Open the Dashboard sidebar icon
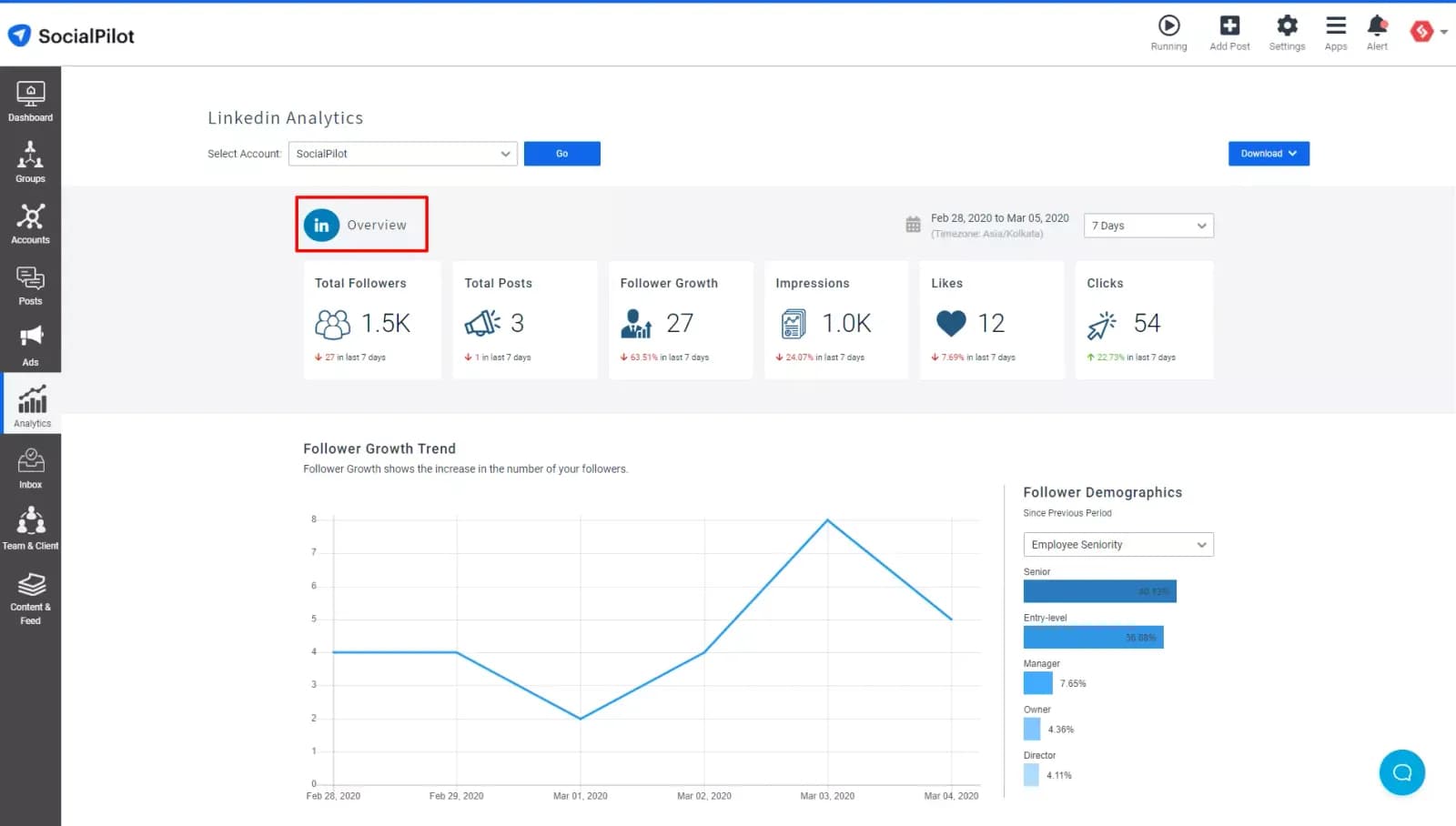The image size is (1456, 826). (30, 101)
